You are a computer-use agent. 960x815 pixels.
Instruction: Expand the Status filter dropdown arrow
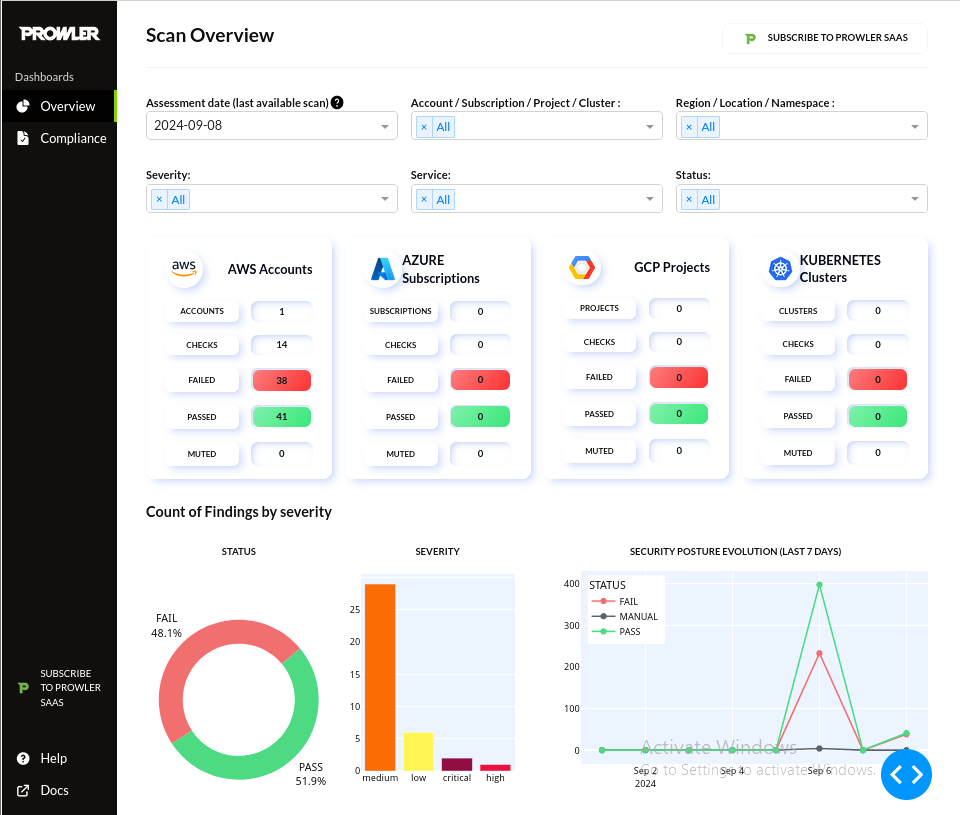(x=915, y=199)
